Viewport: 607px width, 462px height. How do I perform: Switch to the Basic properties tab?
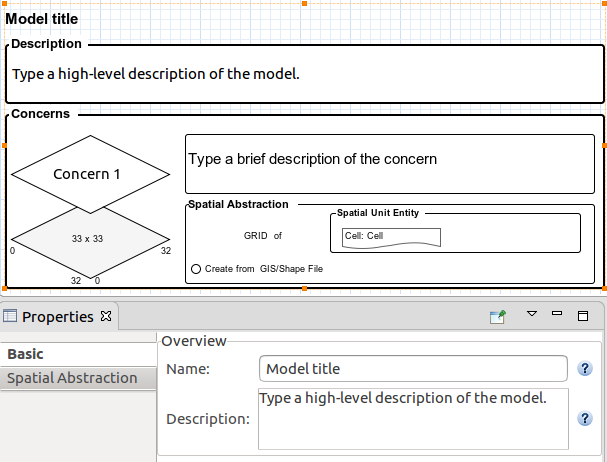(x=26, y=354)
